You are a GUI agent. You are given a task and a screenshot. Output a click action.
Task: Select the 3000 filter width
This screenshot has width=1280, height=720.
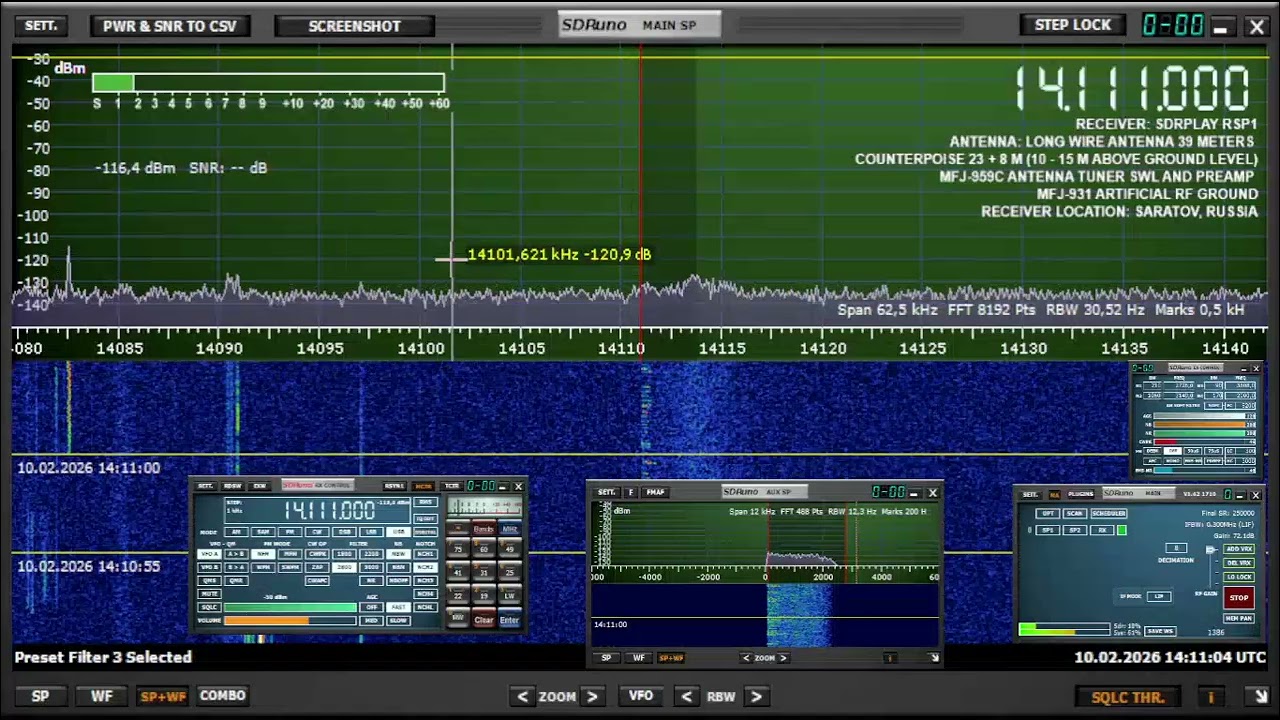372,567
